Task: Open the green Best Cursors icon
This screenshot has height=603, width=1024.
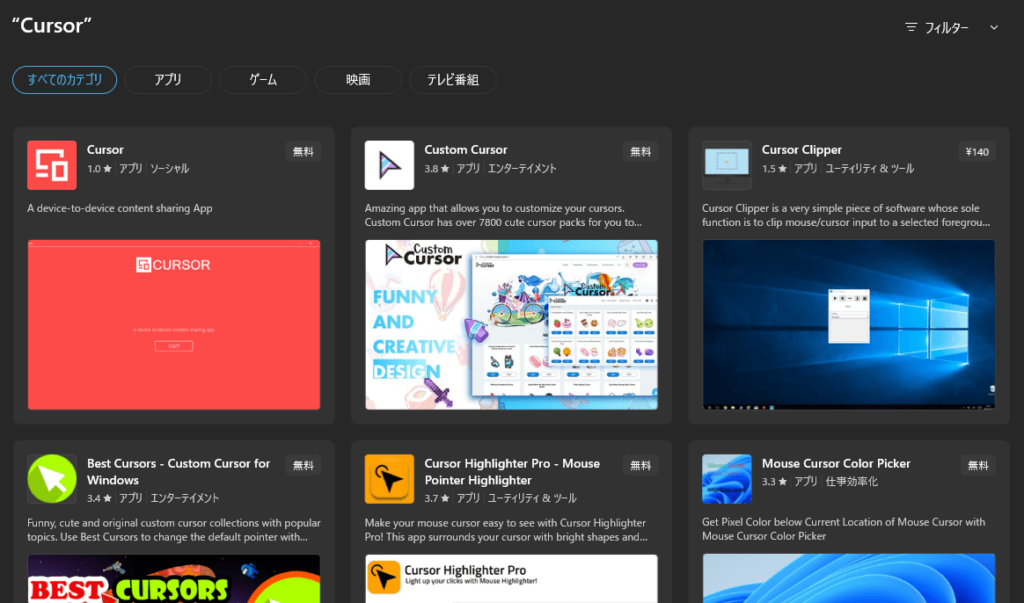Action: click(52, 479)
